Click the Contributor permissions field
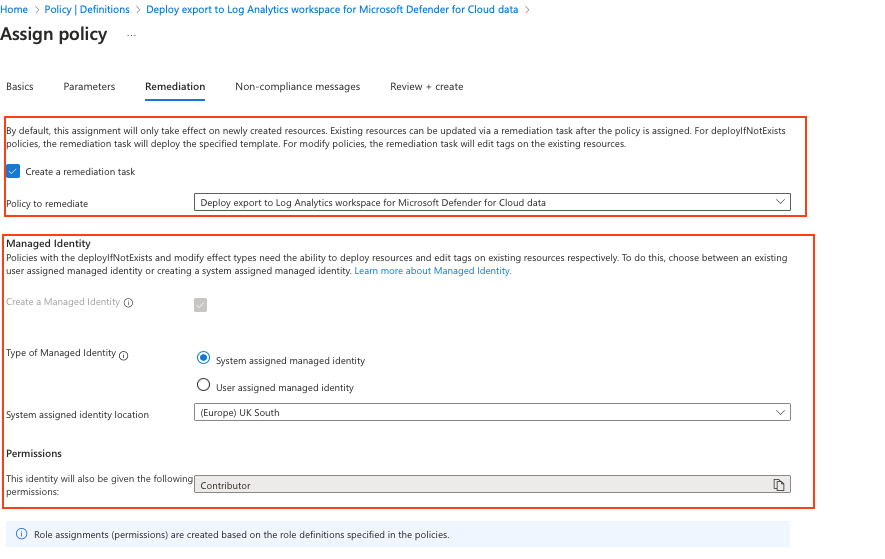Image resolution: width=885 pixels, height=559 pixels. point(492,484)
